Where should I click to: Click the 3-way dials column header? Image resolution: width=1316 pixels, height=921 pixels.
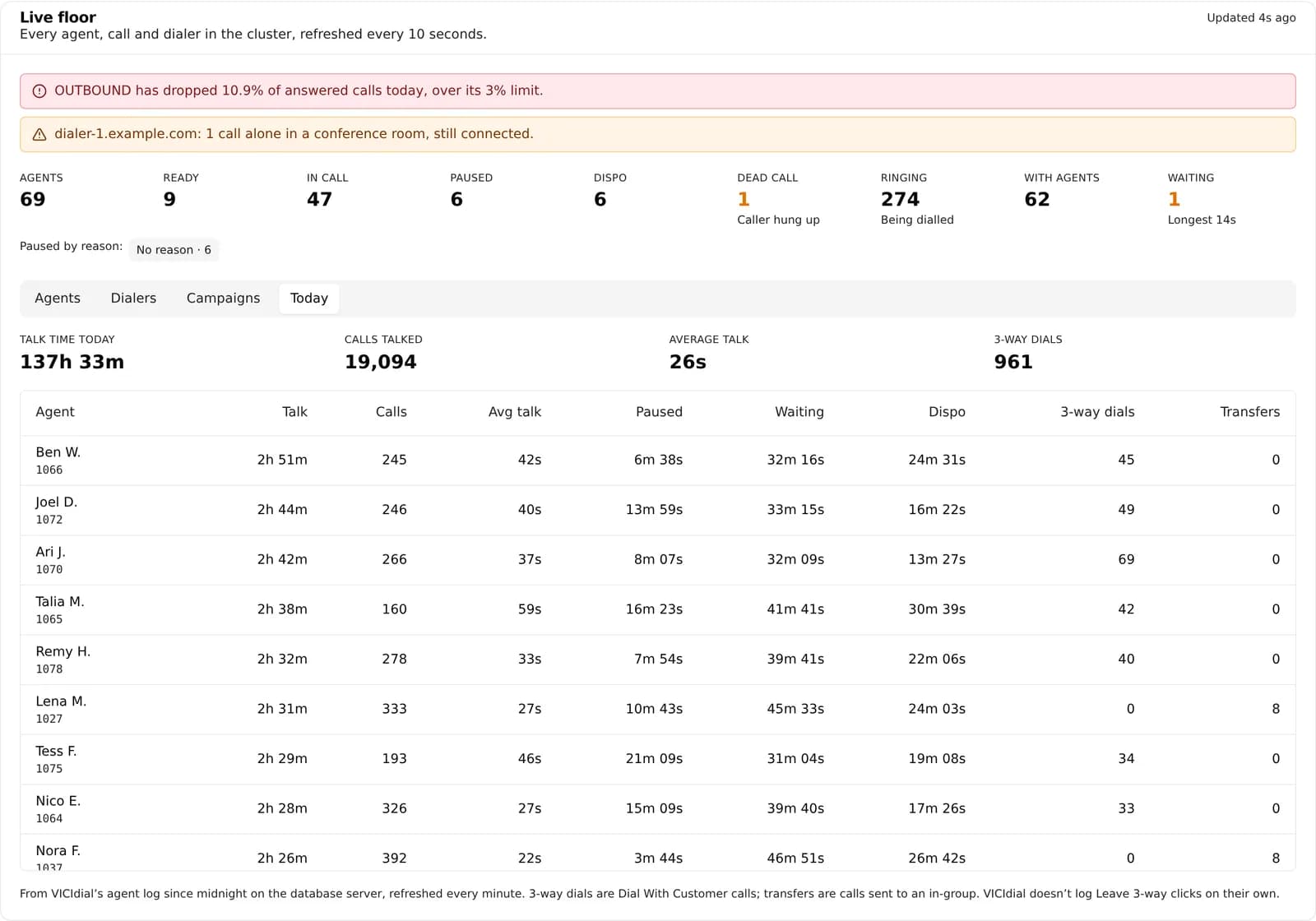[x=1097, y=412]
